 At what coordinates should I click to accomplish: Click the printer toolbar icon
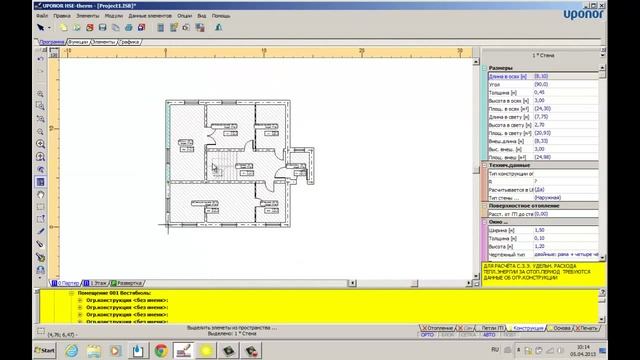[129, 27]
